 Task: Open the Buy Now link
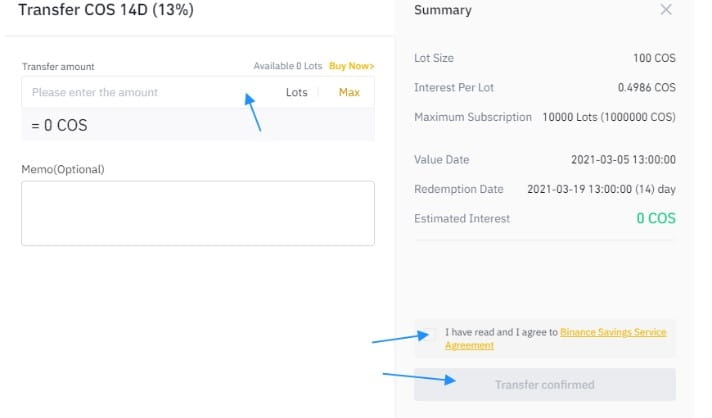(x=351, y=66)
